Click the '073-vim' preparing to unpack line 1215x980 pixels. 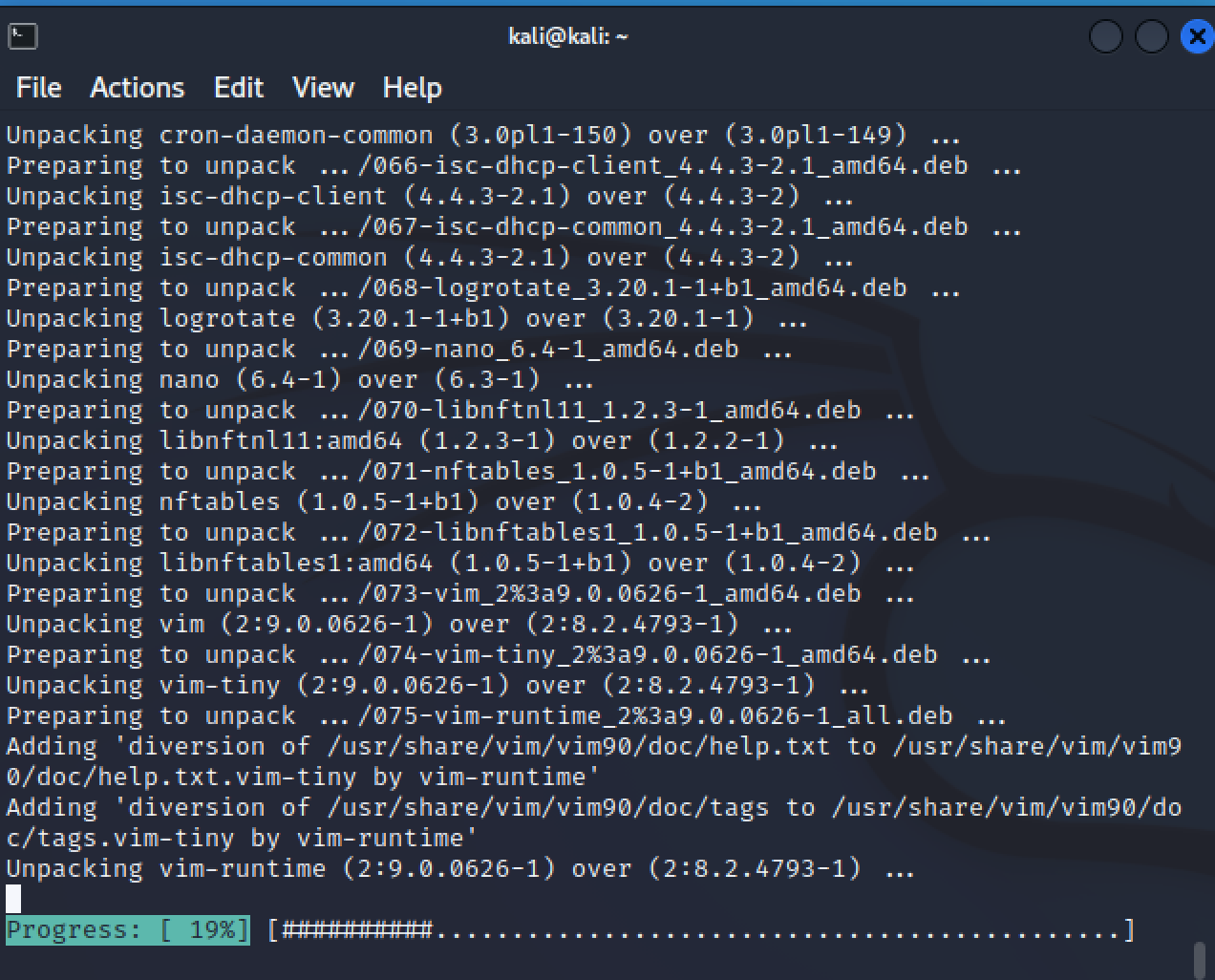(x=459, y=594)
